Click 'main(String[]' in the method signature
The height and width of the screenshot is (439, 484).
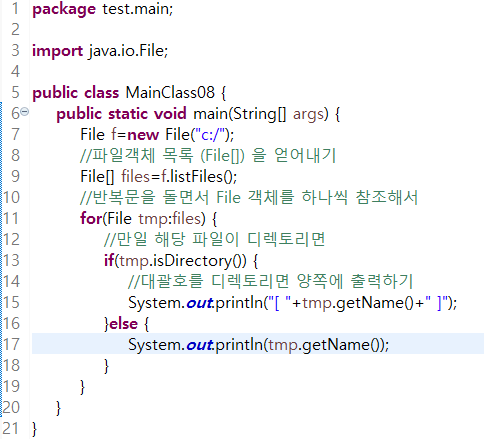[240, 114]
